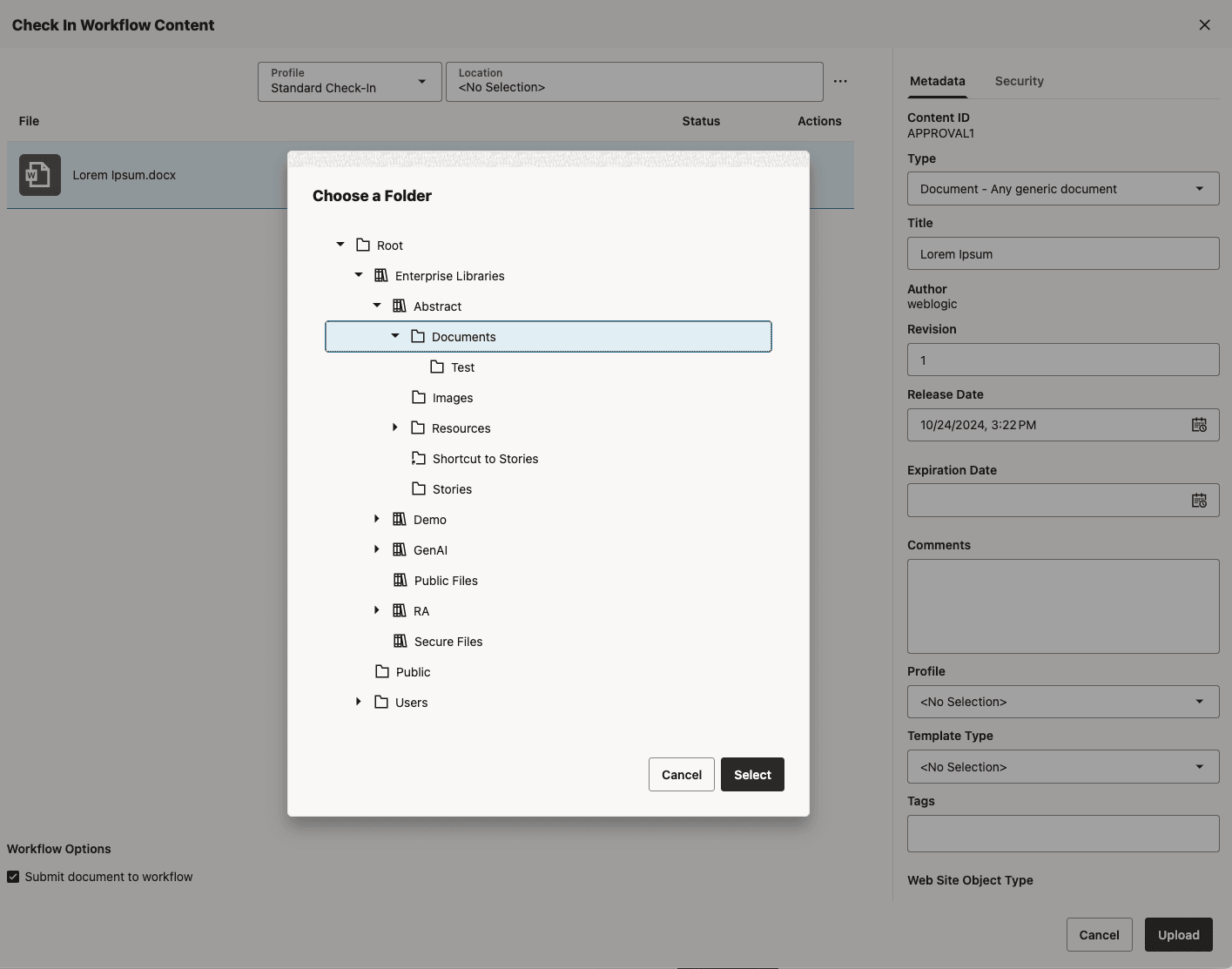Viewport: 1232px width, 969px height.
Task: Expand the Users folder node
Action: point(359,702)
